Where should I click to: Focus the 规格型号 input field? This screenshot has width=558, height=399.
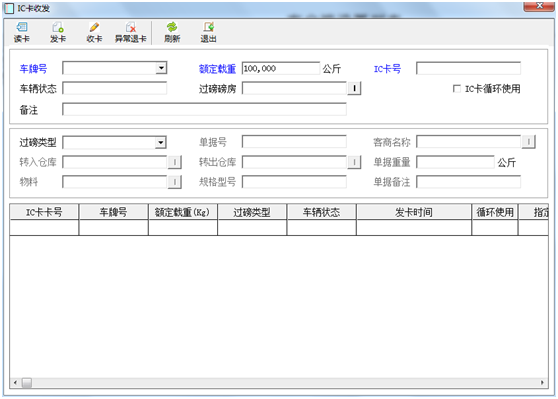[x=294, y=182]
